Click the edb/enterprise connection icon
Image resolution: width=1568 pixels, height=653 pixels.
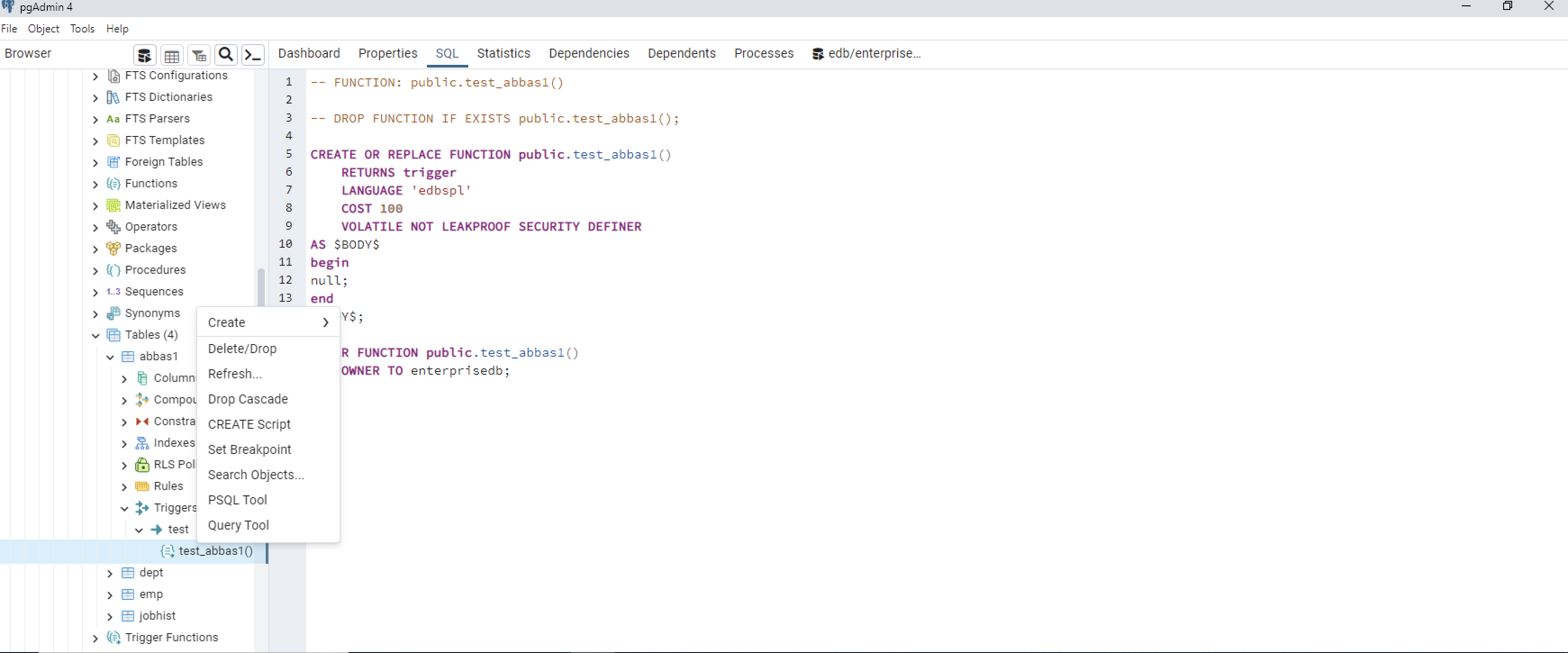click(817, 54)
